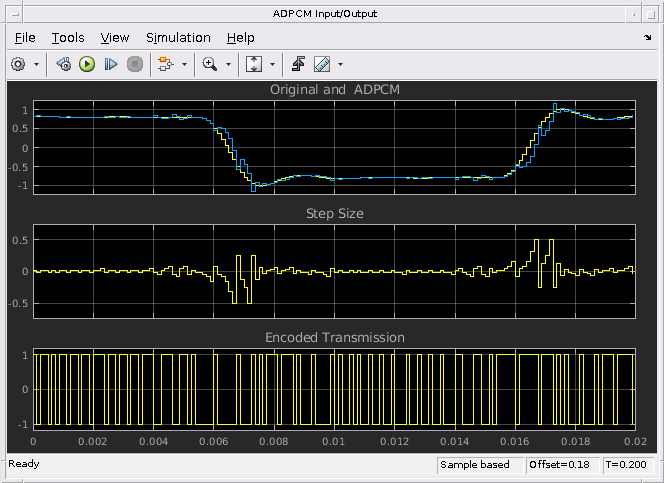Open Configuration Properties gear icon
Image resolution: width=664 pixels, height=483 pixels.
18,64
